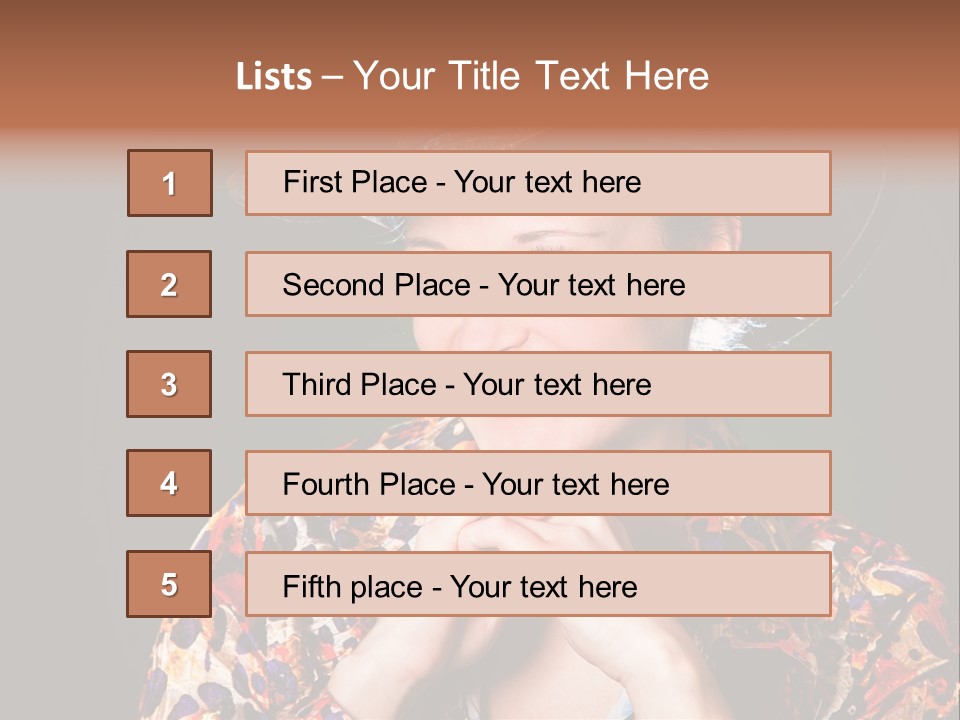Click the number 3 square
The height and width of the screenshot is (720, 960).
coord(169,384)
